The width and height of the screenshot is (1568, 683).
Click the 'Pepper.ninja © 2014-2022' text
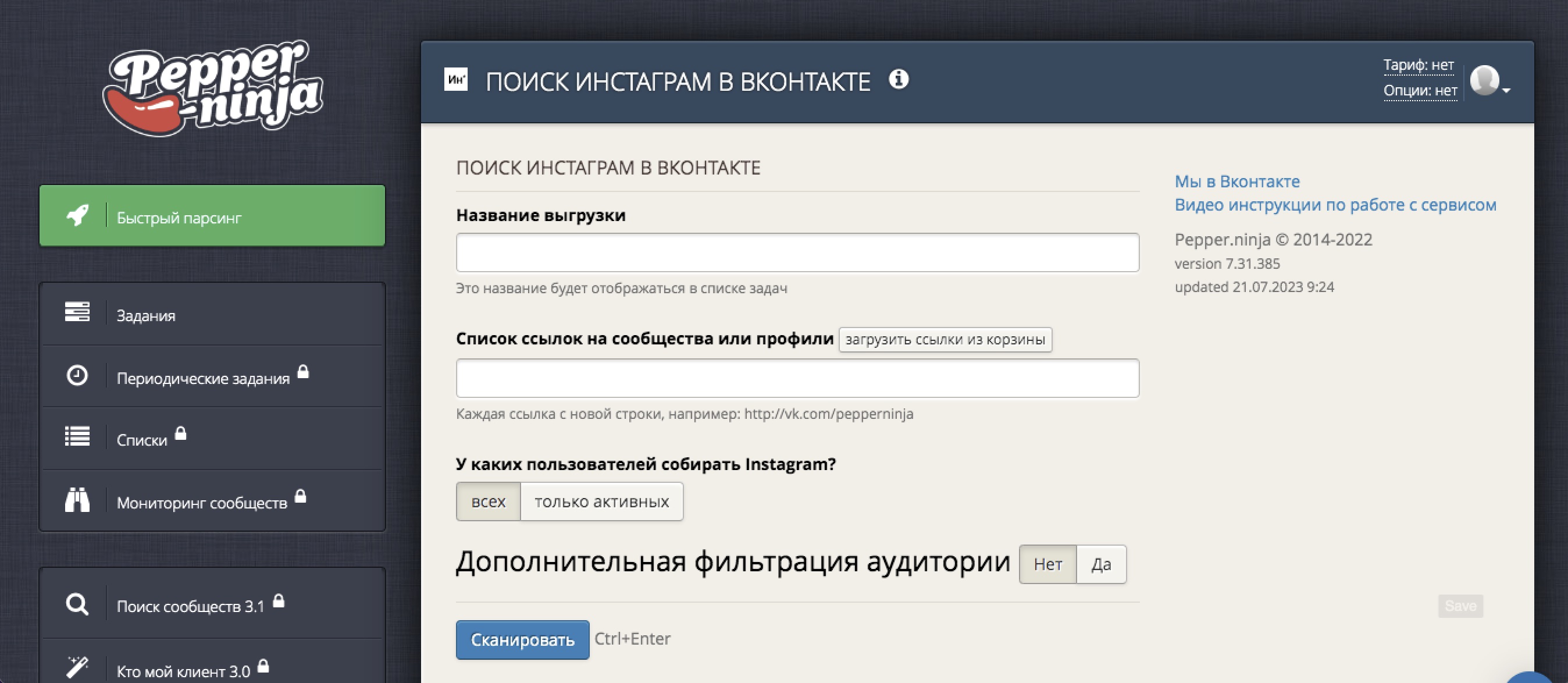1273,240
